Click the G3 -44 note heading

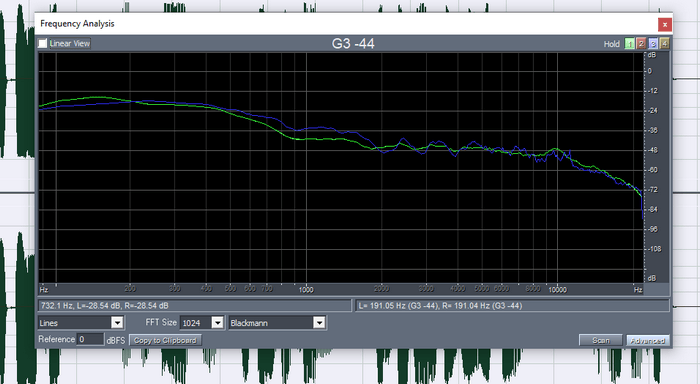tap(353, 43)
